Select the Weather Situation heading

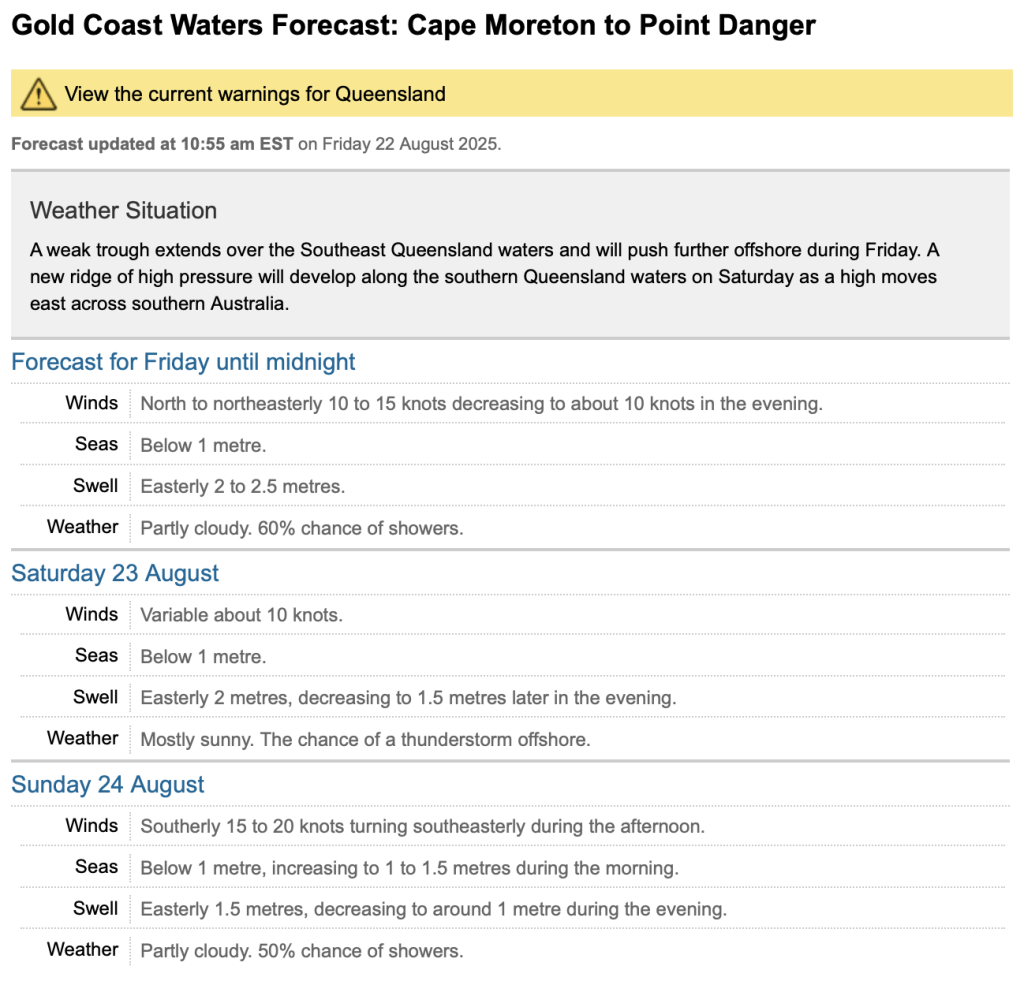click(123, 211)
